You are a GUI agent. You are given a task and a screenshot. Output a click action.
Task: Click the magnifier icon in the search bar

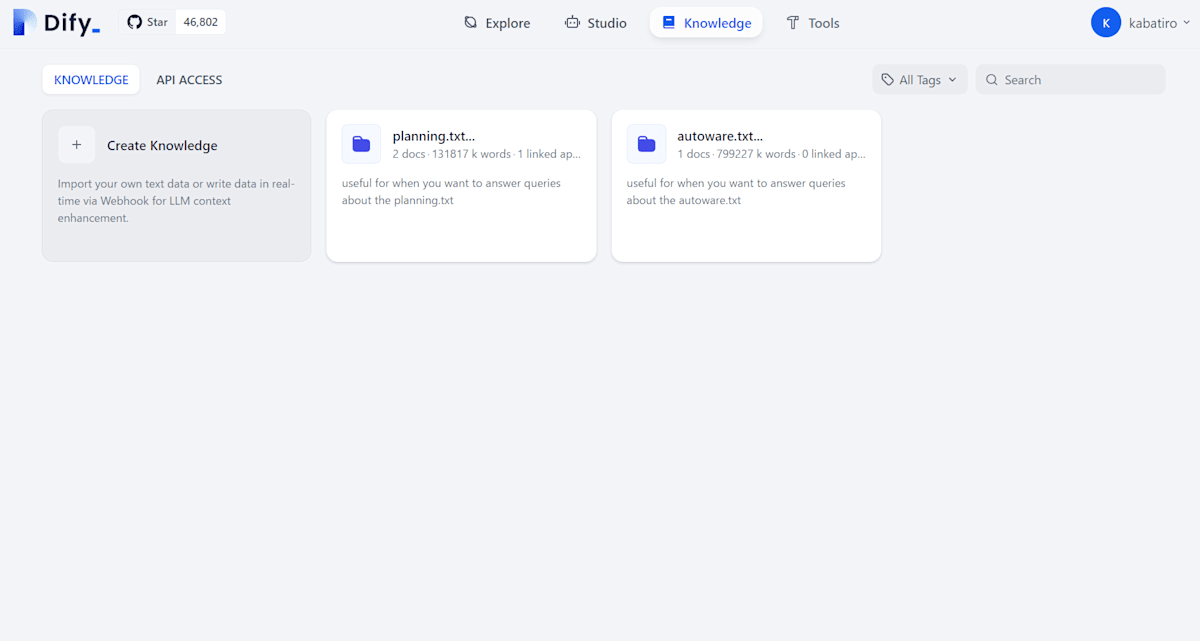pyautogui.click(x=991, y=79)
